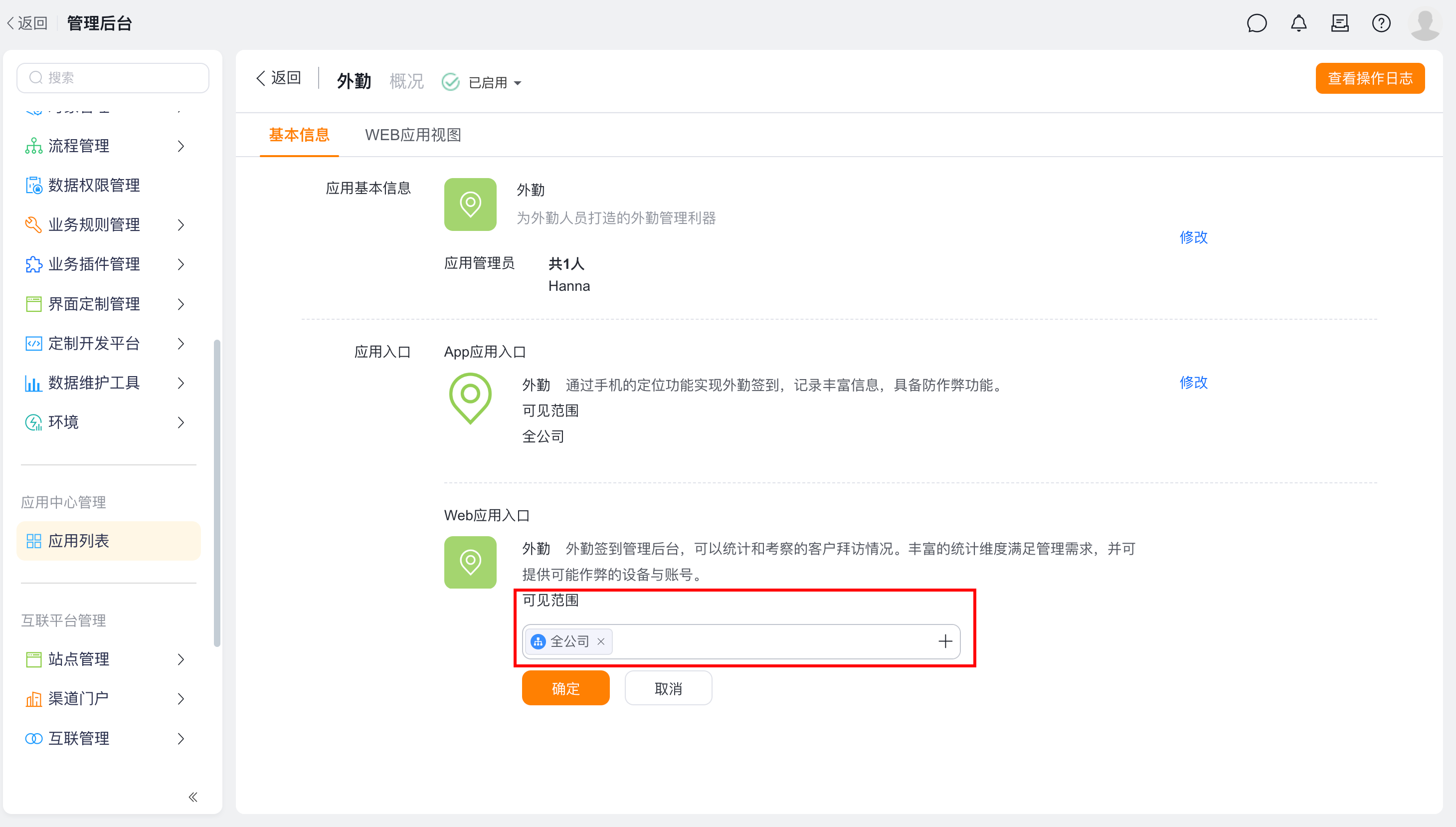Open the notification bell icon
The image size is (1456, 827).
1299,23
